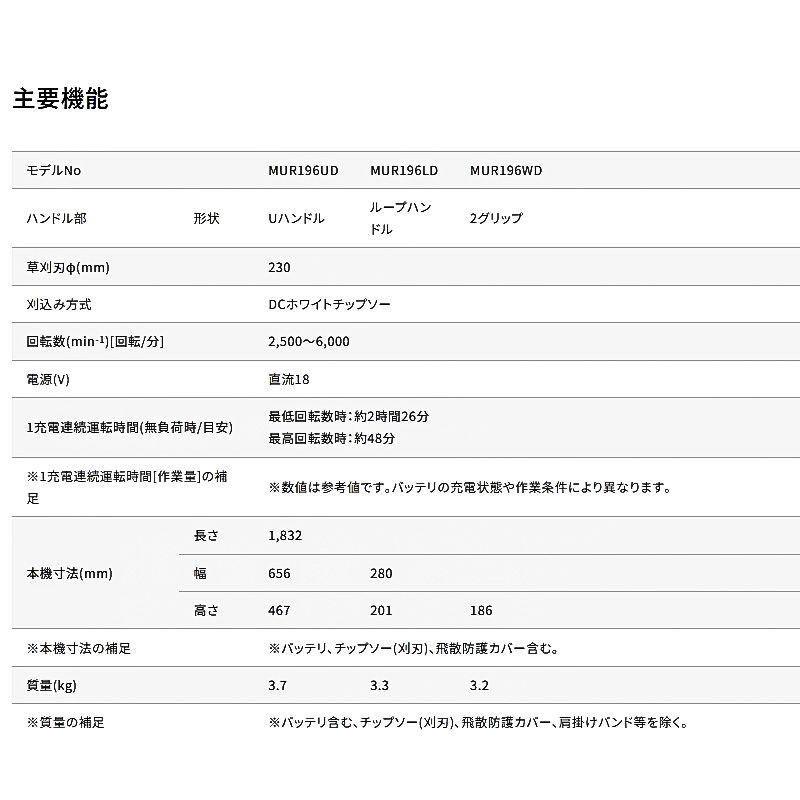The width and height of the screenshot is (800, 800).
Task: Click the height value 186
Action: click(x=481, y=610)
